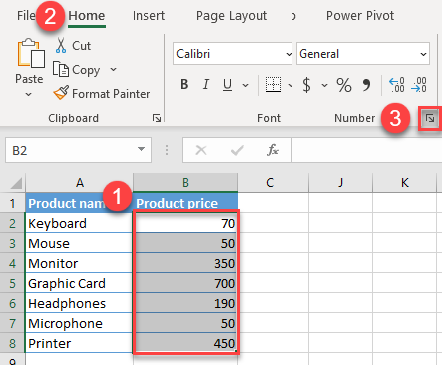Image resolution: width=442 pixels, height=365 pixels.
Task: Select column K header
Action: (x=404, y=183)
